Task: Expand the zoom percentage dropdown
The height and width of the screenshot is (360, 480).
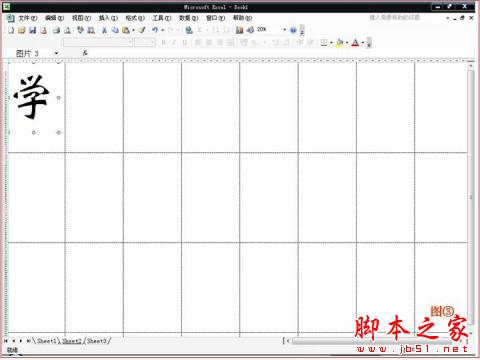Action: (285, 30)
